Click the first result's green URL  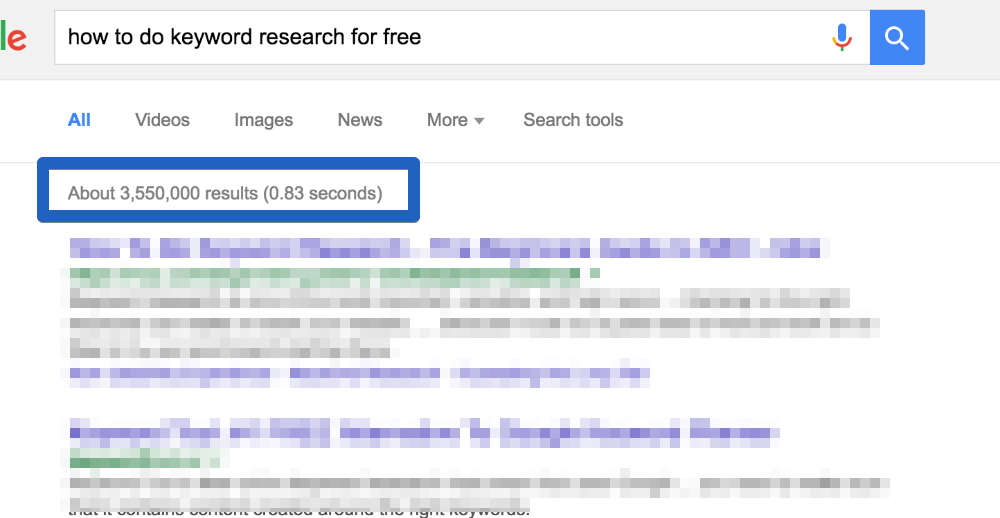click(x=324, y=274)
